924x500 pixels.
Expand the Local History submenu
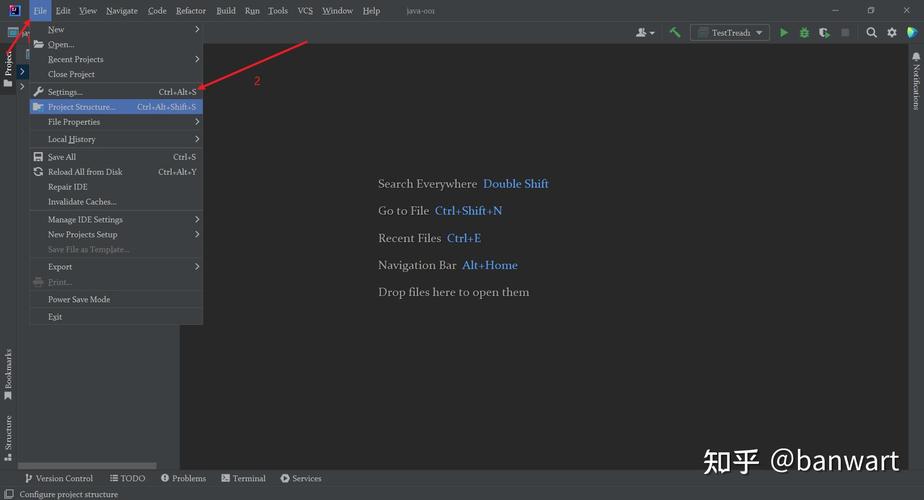[x=116, y=139]
